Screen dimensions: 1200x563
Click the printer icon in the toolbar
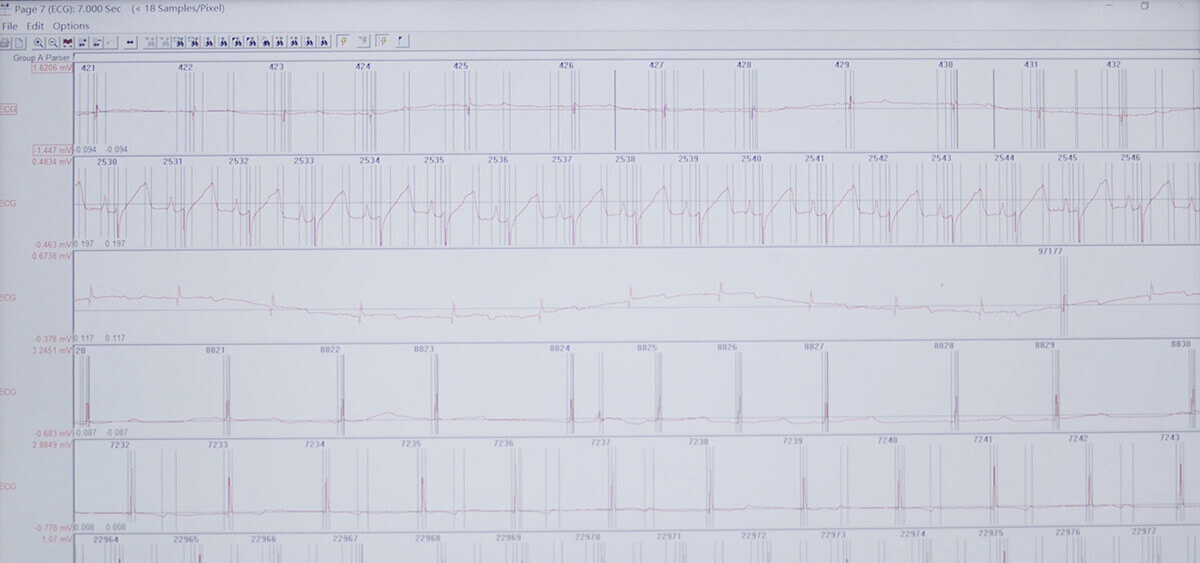[6, 43]
